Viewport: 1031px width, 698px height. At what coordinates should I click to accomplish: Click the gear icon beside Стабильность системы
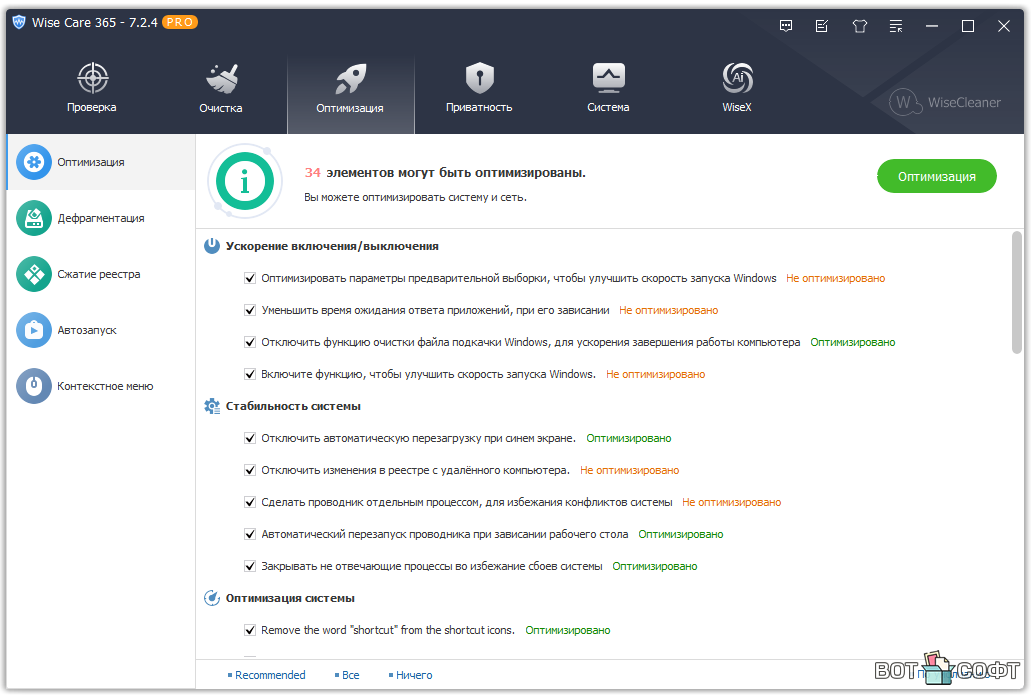212,406
